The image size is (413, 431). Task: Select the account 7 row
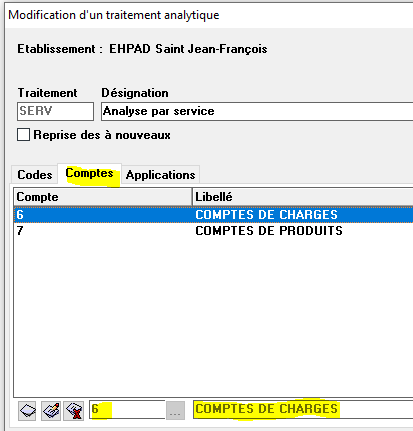213,231
